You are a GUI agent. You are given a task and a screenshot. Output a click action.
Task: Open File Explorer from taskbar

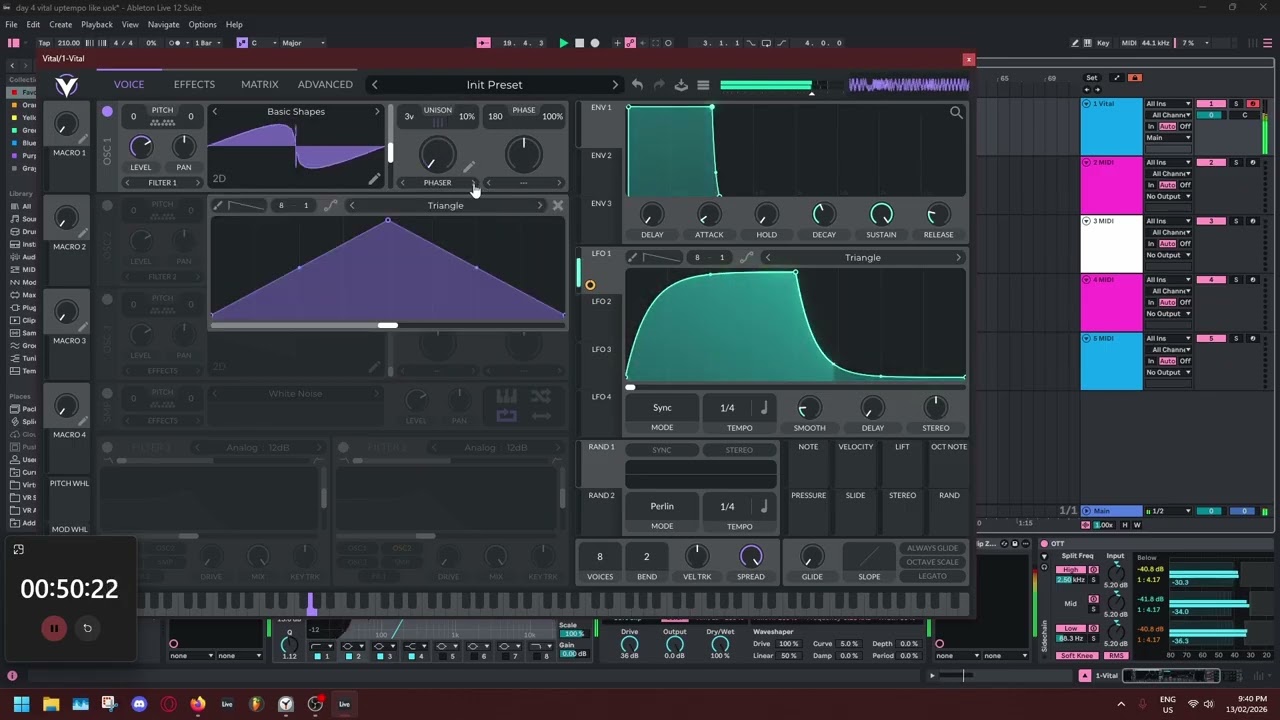point(51,704)
